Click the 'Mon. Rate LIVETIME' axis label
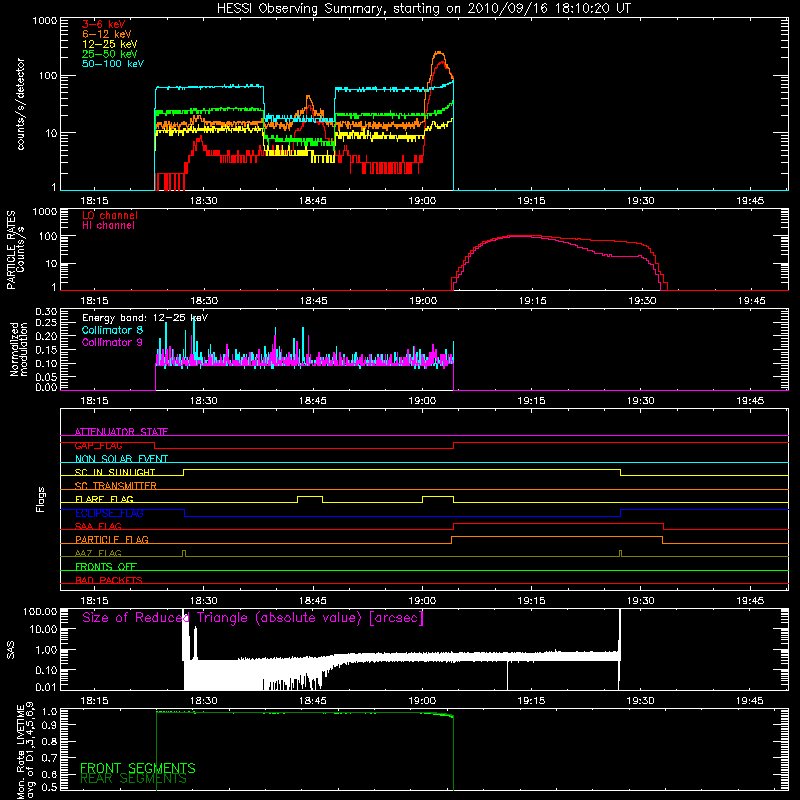 (x=20, y=751)
